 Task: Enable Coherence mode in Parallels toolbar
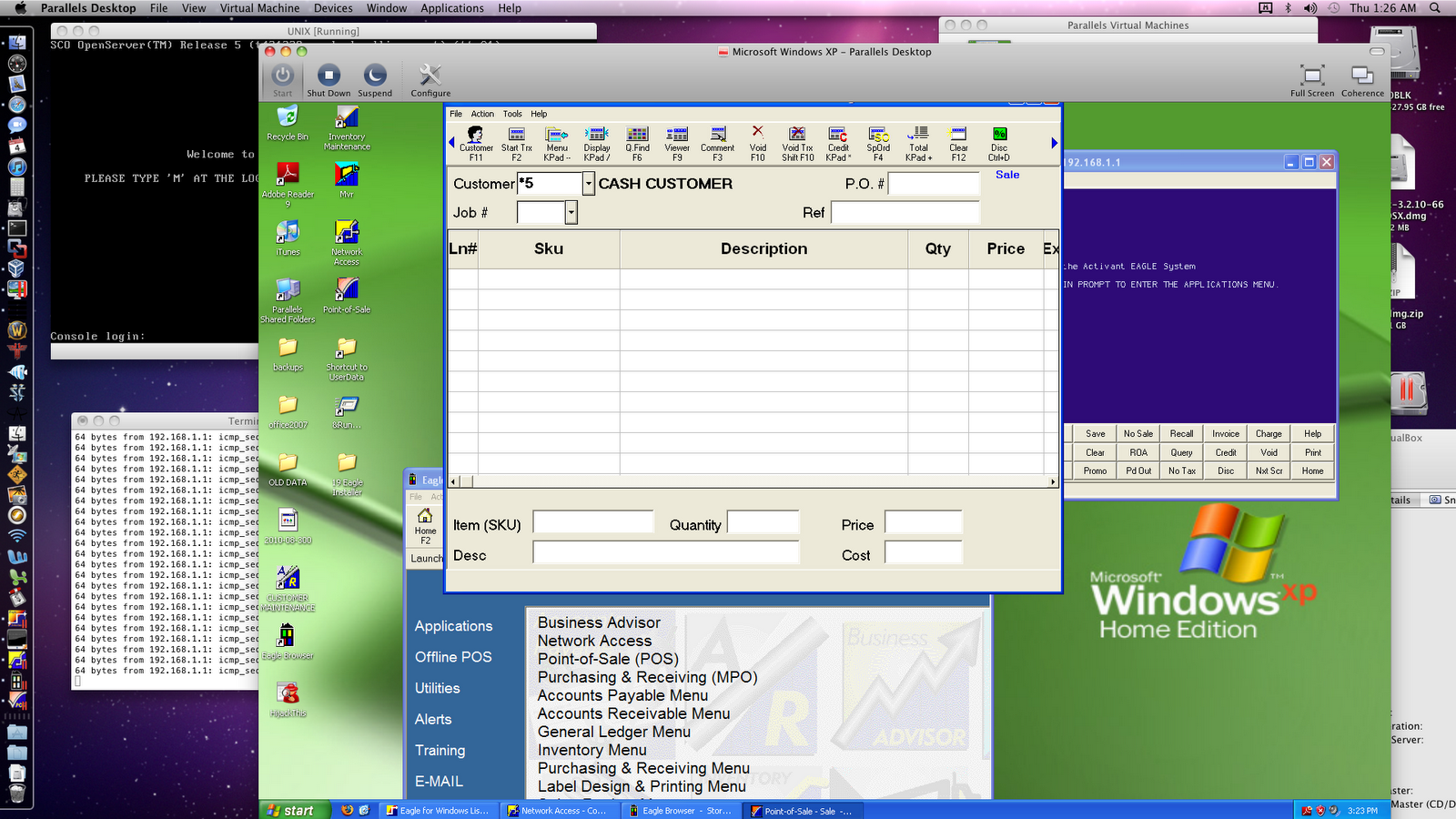[x=1362, y=80]
